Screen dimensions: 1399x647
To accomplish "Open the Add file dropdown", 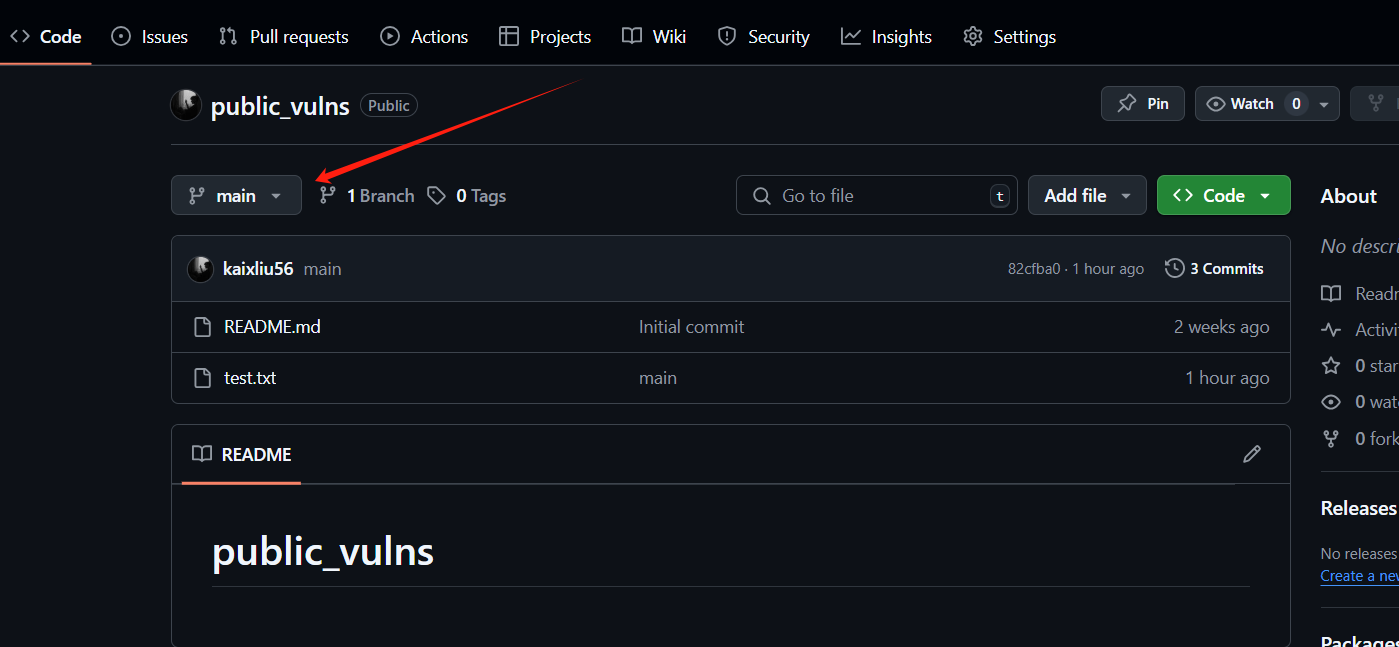I will (1087, 196).
